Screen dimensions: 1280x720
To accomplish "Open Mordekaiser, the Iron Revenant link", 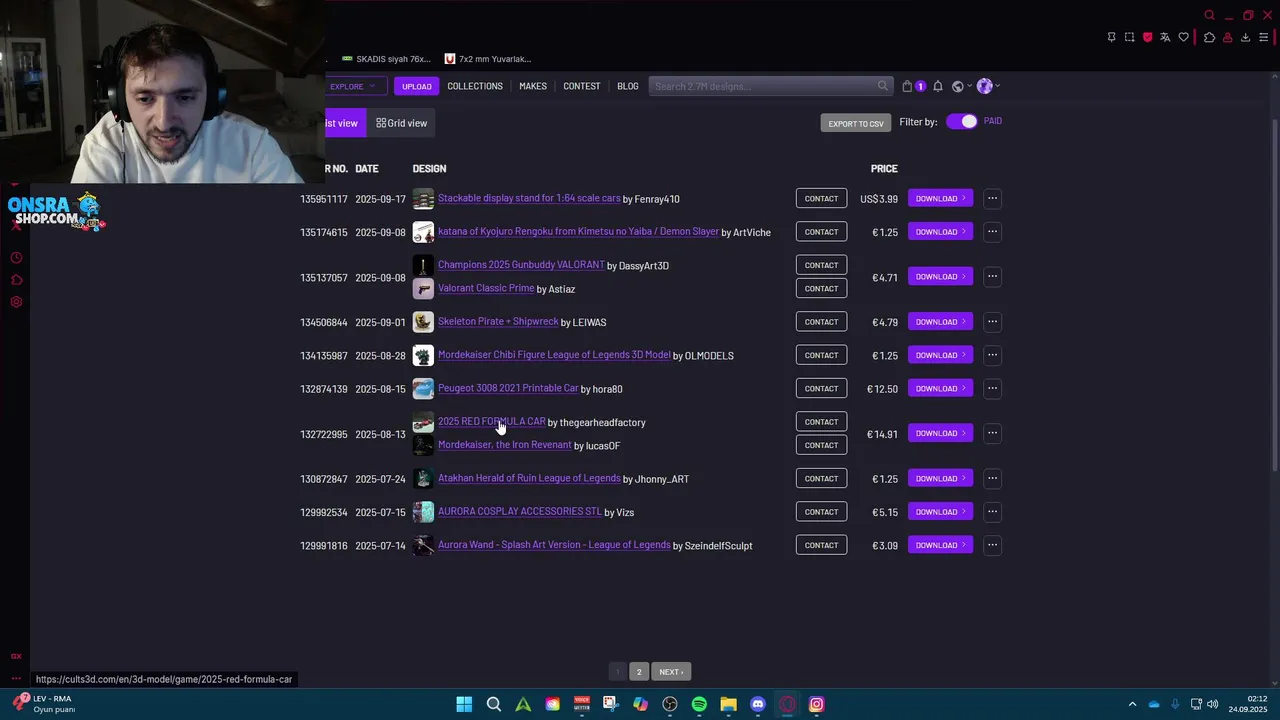I will pyautogui.click(x=505, y=445).
